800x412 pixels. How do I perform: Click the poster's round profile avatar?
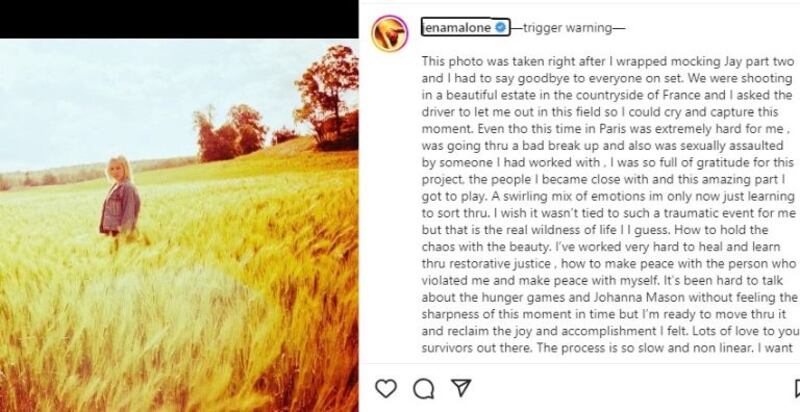click(x=390, y=34)
